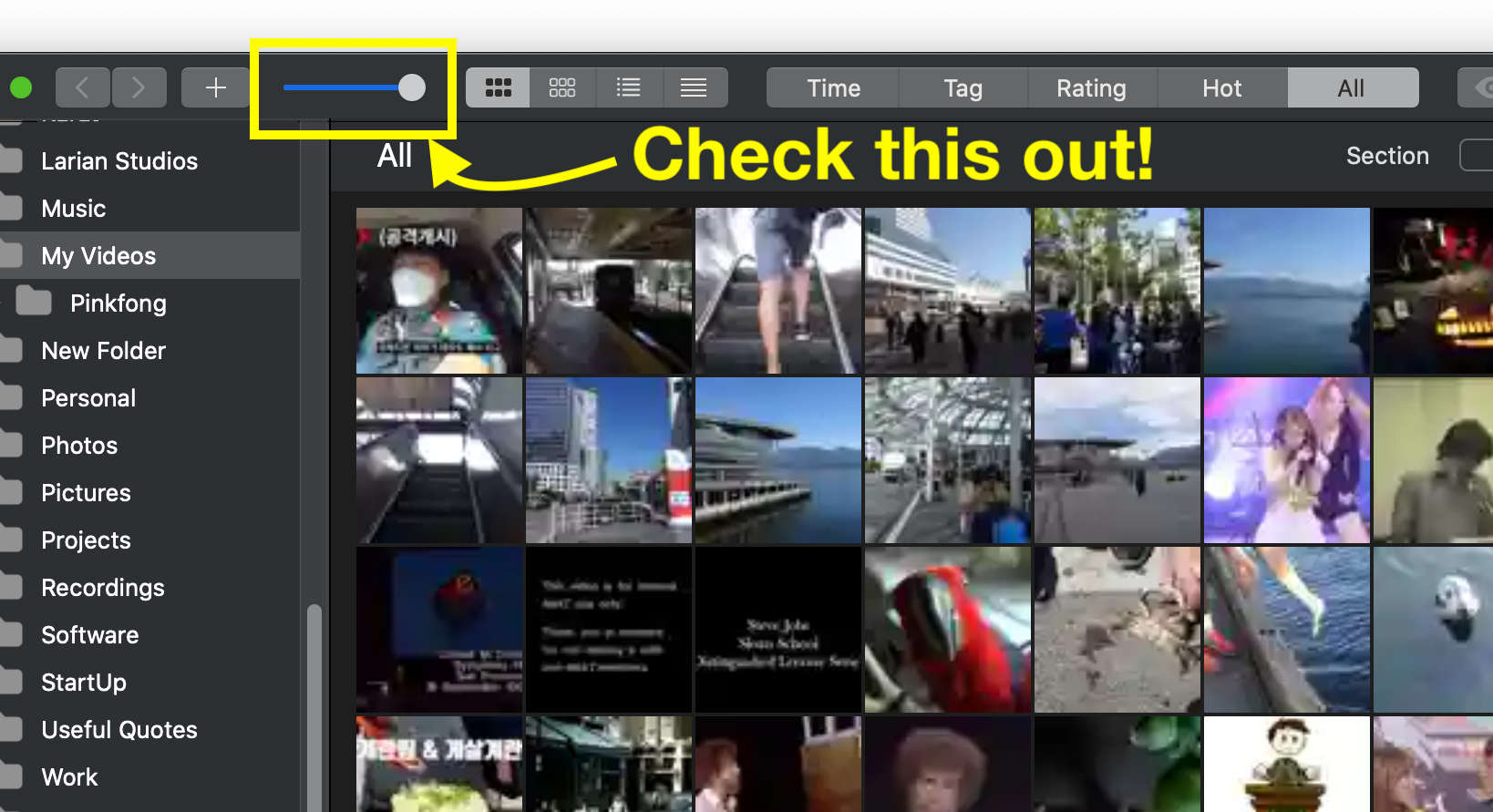Open cartoon man at podium thumbnail
The height and width of the screenshot is (812, 1493).
1287,764
